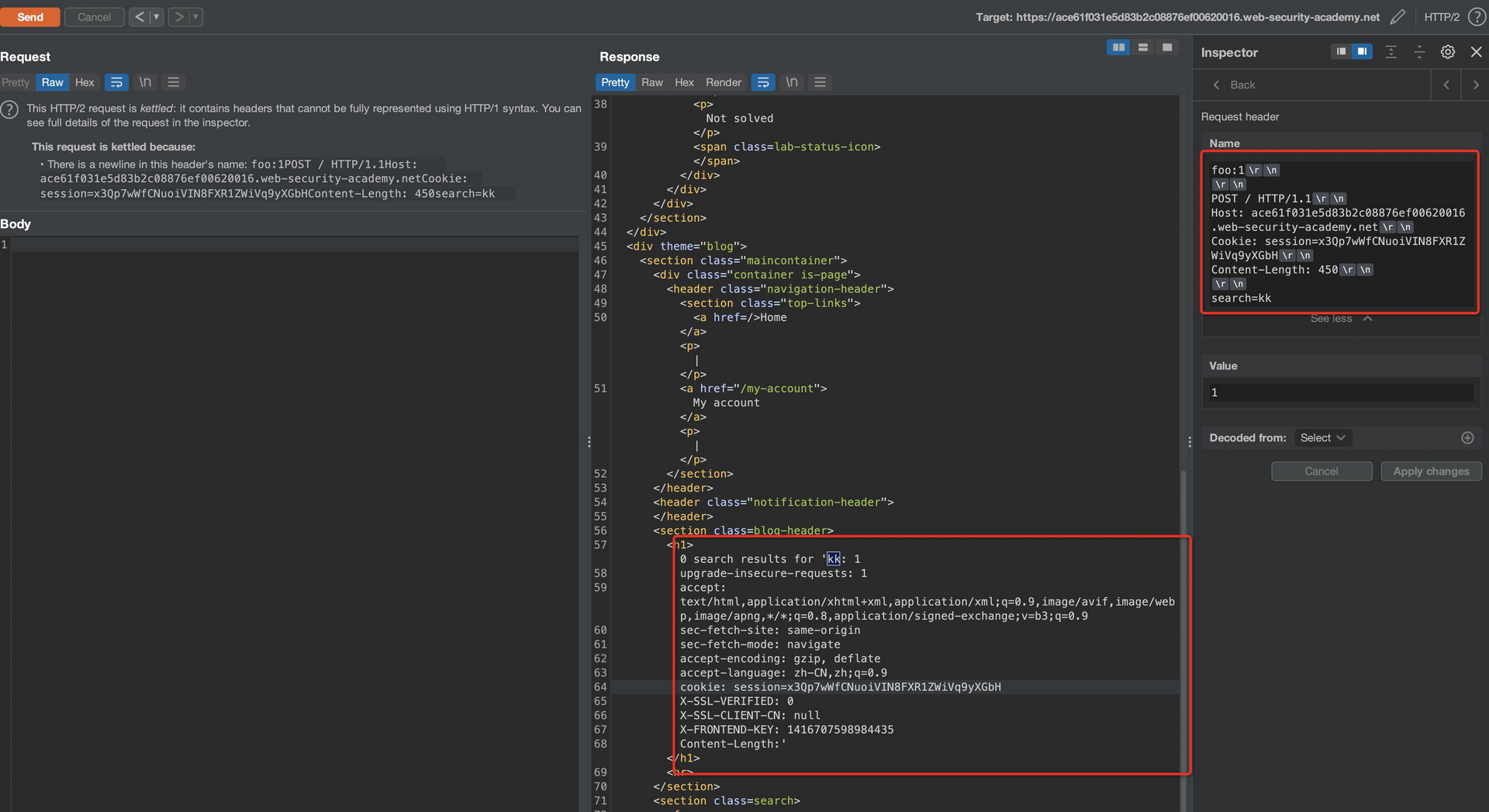1489x812 pixels.
Task: Dock Inspector with first layout icon
Action: coord(1341,52)
